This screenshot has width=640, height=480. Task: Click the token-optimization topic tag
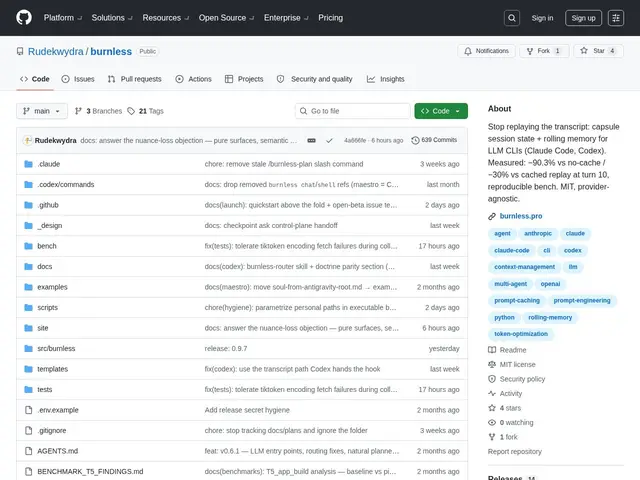click(x=521, y=334)
